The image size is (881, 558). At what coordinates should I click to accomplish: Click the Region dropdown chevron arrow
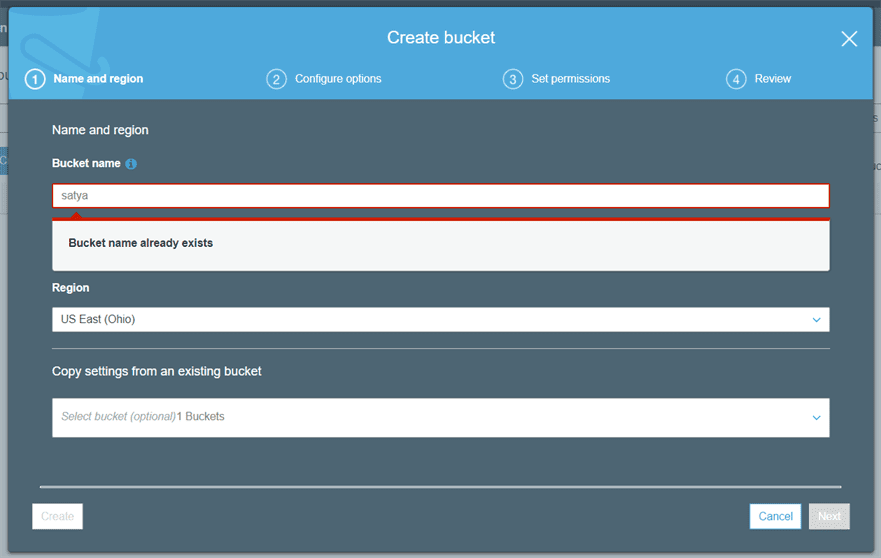pyautogui.click(x=816, y=320)
